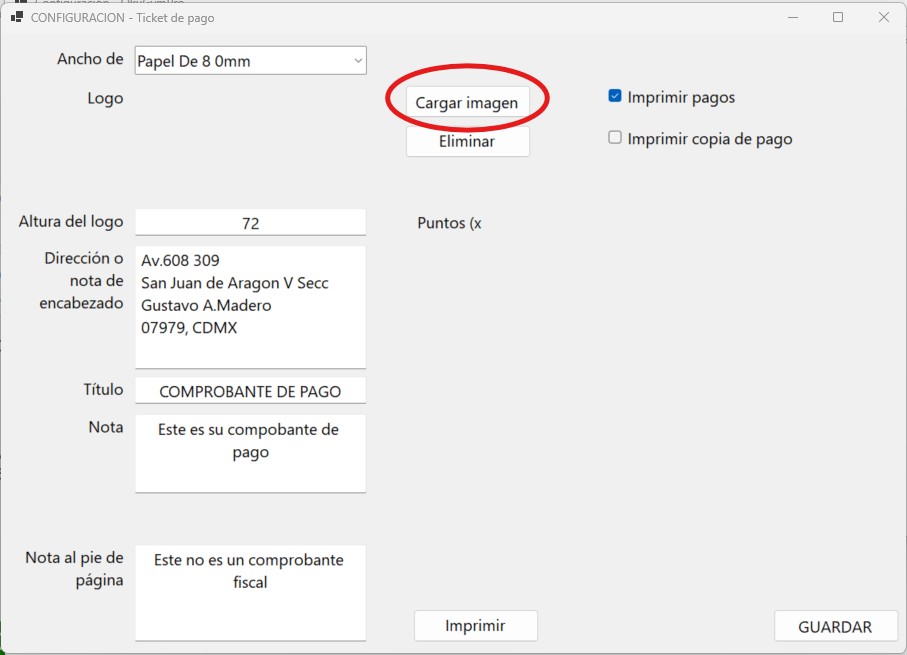Focus the Altura del logo field
This screenshot has width=907, height=655.
[250, 223]
